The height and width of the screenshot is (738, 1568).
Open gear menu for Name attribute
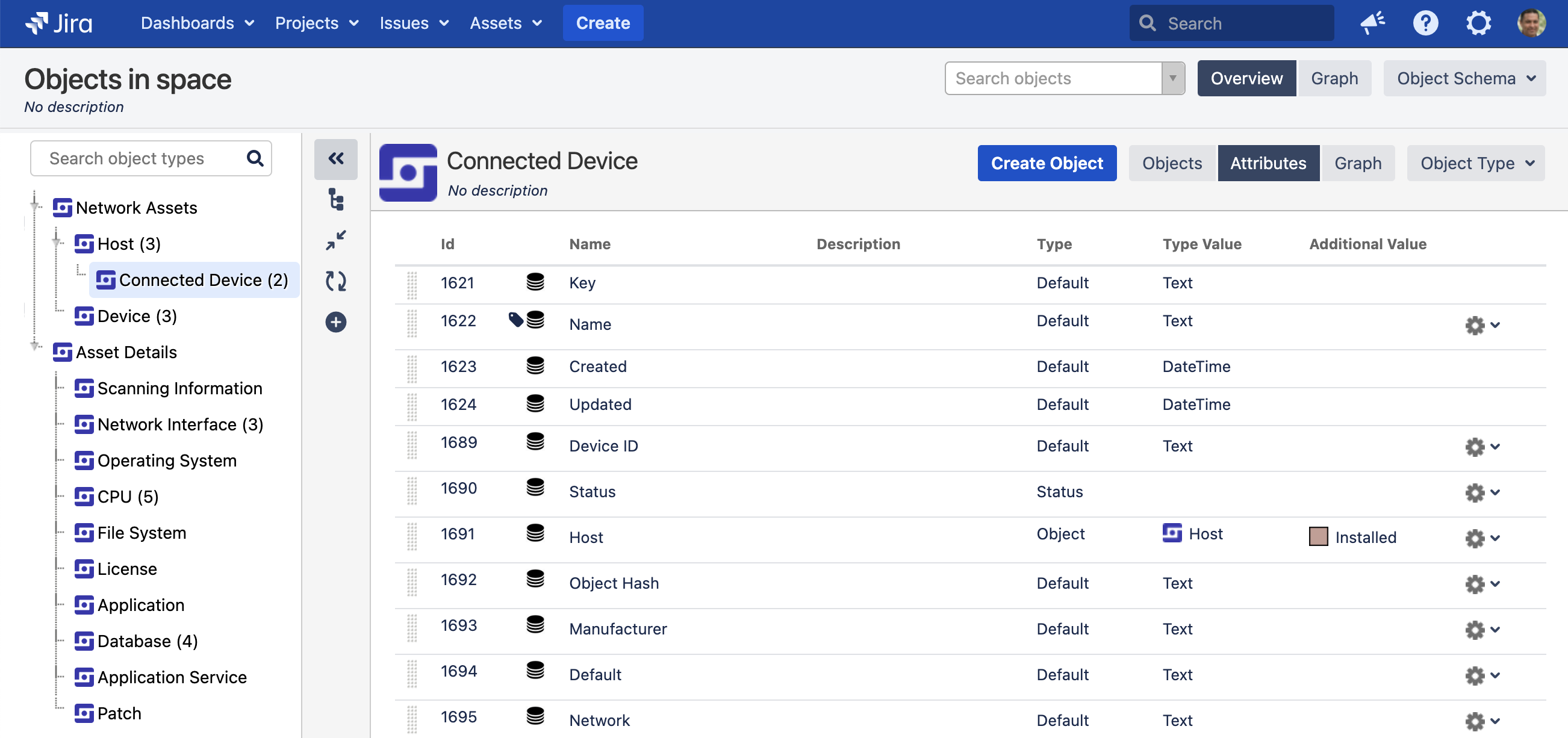pos(1482,325)
